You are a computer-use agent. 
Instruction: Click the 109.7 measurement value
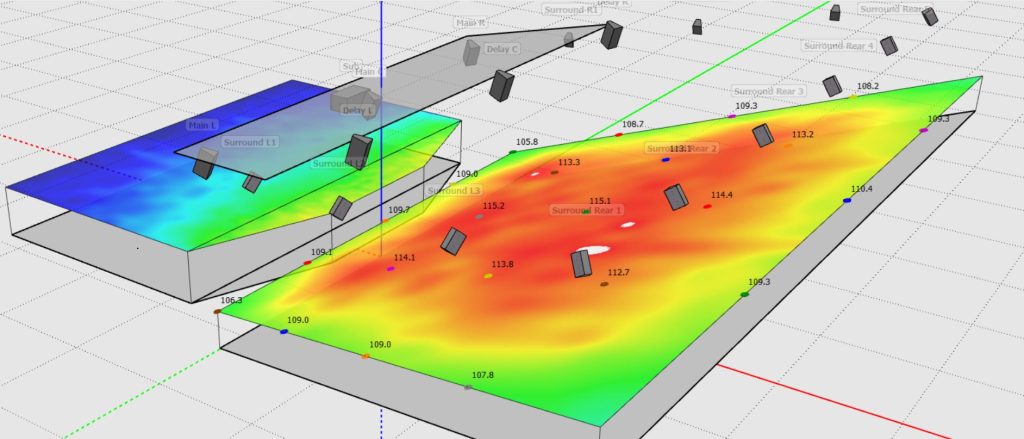pyautogui.click(x=399, y=210)
